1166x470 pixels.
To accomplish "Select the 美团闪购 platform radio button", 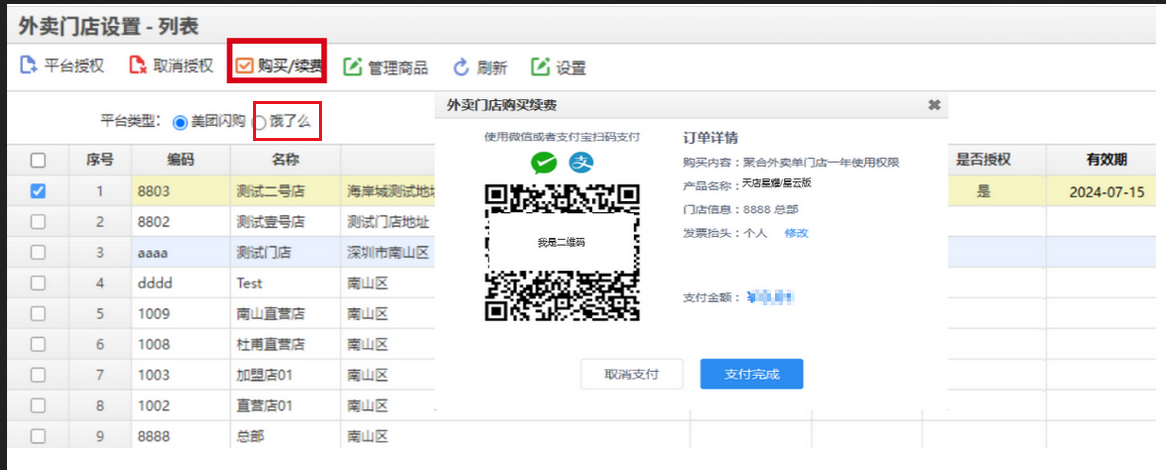I will point(179,123).
